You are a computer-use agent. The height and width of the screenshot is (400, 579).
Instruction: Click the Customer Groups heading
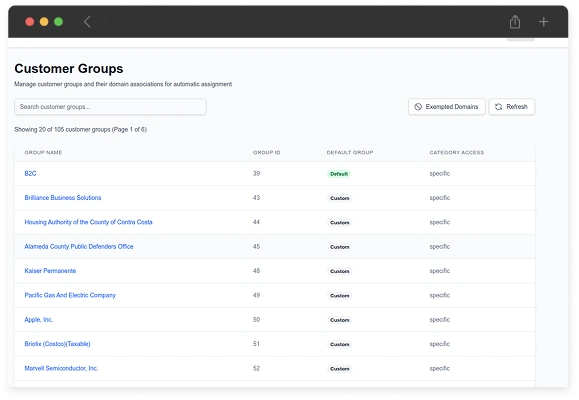pyautogui.click(x=69, y=69)
